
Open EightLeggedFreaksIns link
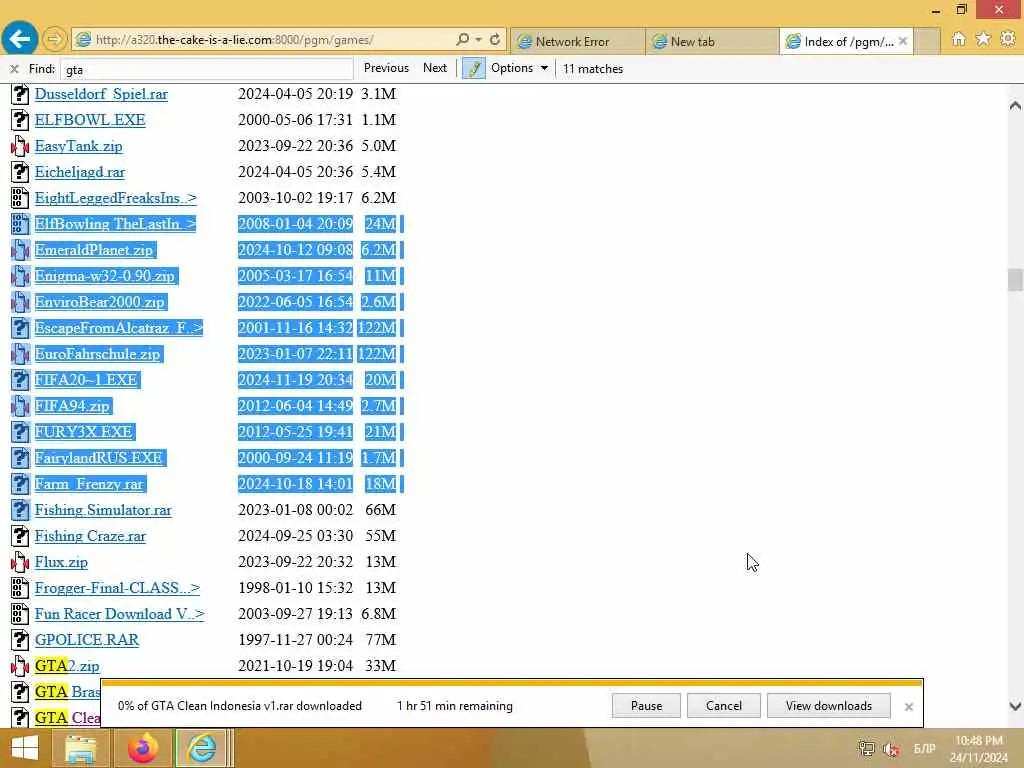(116, 198)
